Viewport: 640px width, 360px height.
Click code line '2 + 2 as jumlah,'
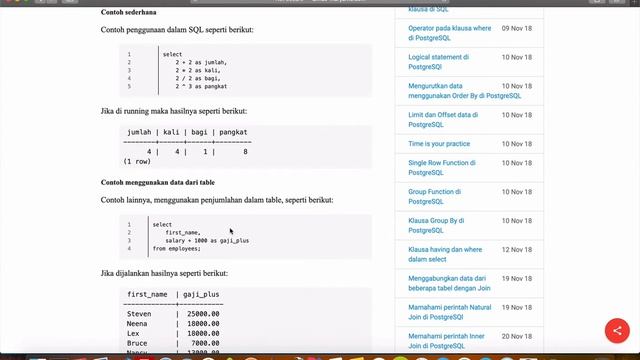201,62
